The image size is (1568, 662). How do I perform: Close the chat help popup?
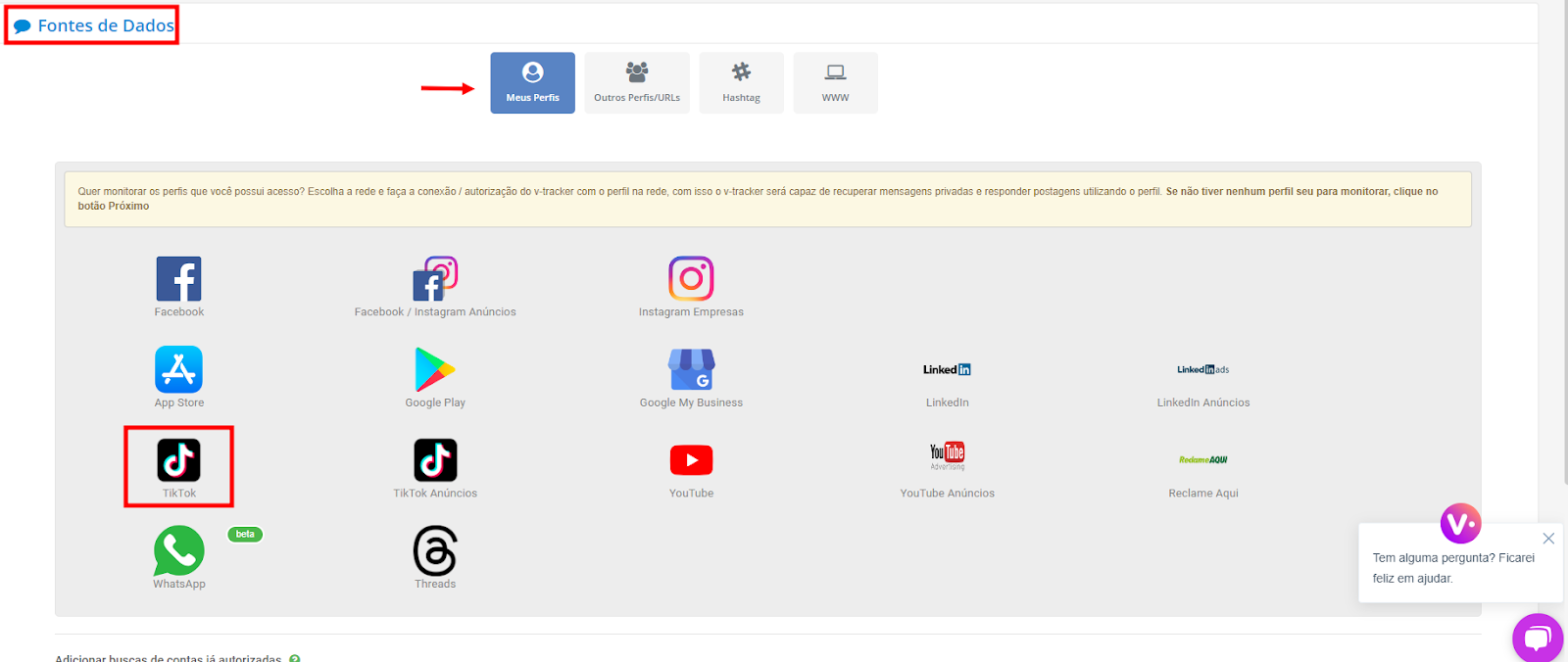pyautogui.click(x=1548, y=539)
